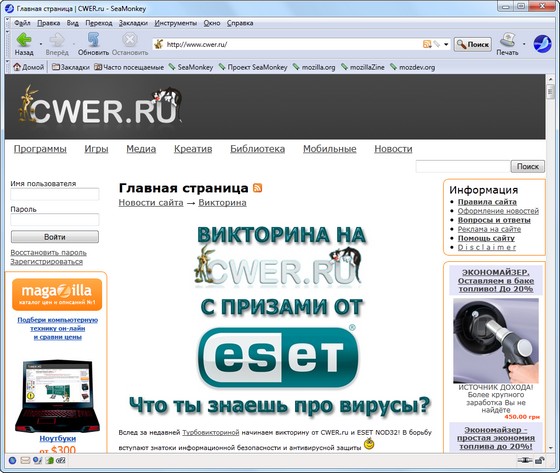The width and height of the screenshot is (560, 473).
Task: Open the Правка menu
Action: 49,23
